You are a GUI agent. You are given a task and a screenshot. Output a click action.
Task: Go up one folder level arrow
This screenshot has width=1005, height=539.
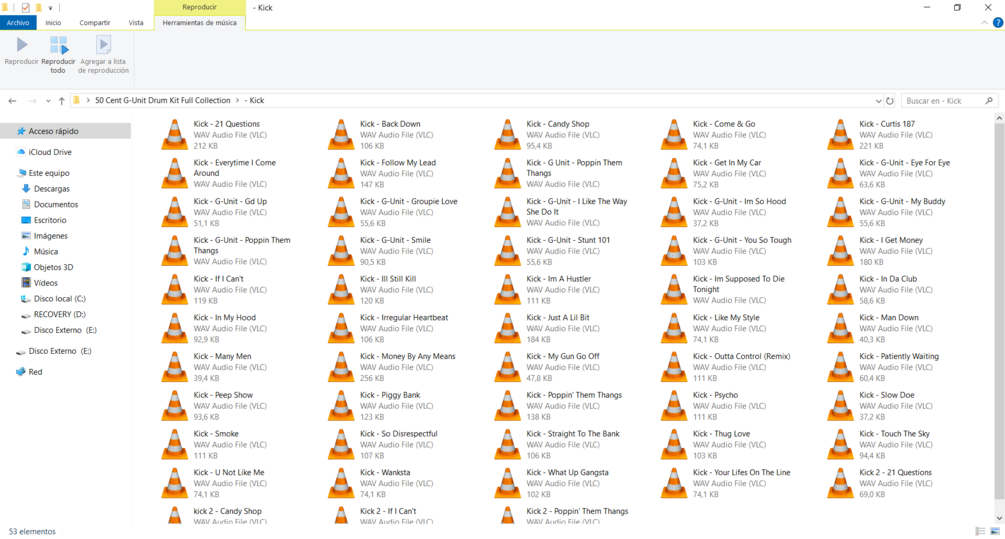pos(62,101)
